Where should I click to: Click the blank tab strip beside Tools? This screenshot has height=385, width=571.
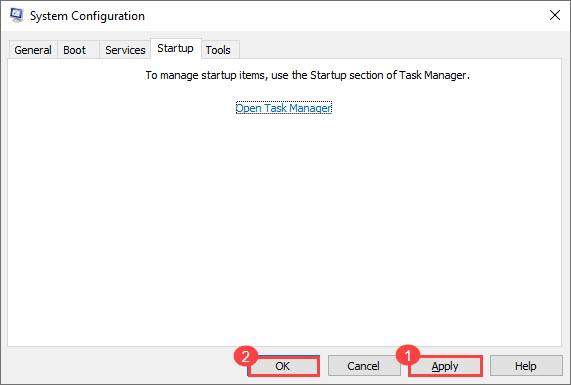coord(401,49)
